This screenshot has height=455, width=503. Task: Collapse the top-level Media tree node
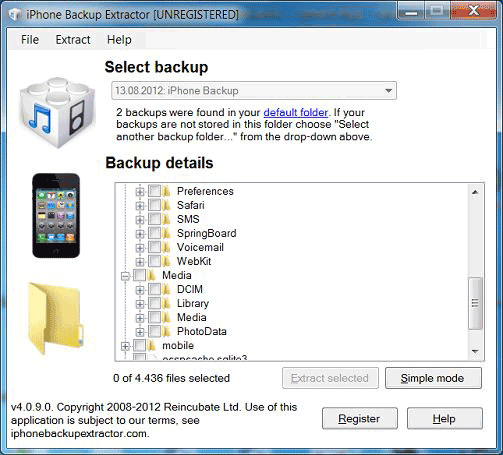(x=125, y=276)
